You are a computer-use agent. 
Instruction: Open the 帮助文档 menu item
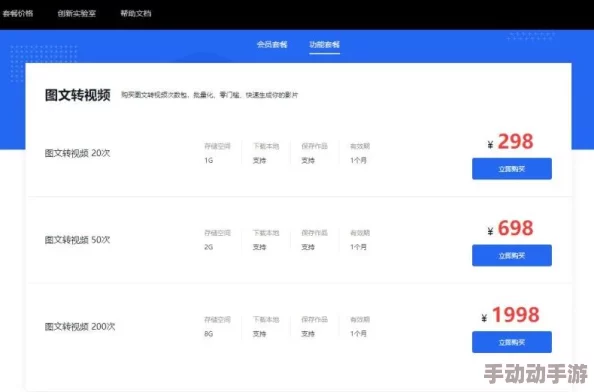pyautogui.click(x=136, y=14)
